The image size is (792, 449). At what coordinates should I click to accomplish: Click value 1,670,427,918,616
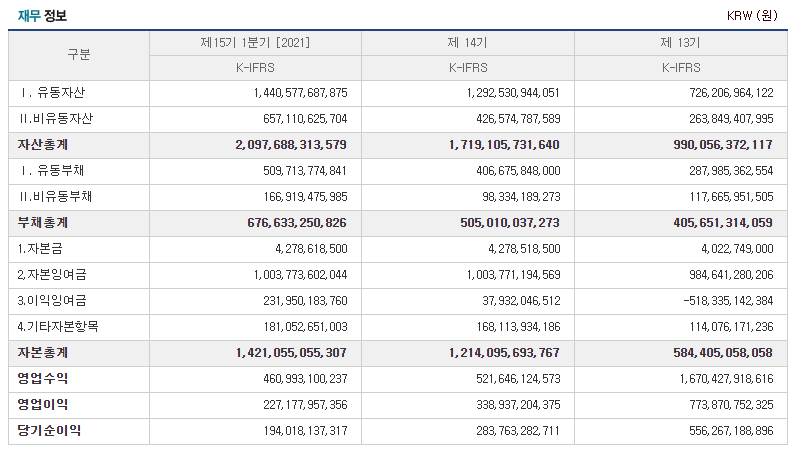pos(726,379)
